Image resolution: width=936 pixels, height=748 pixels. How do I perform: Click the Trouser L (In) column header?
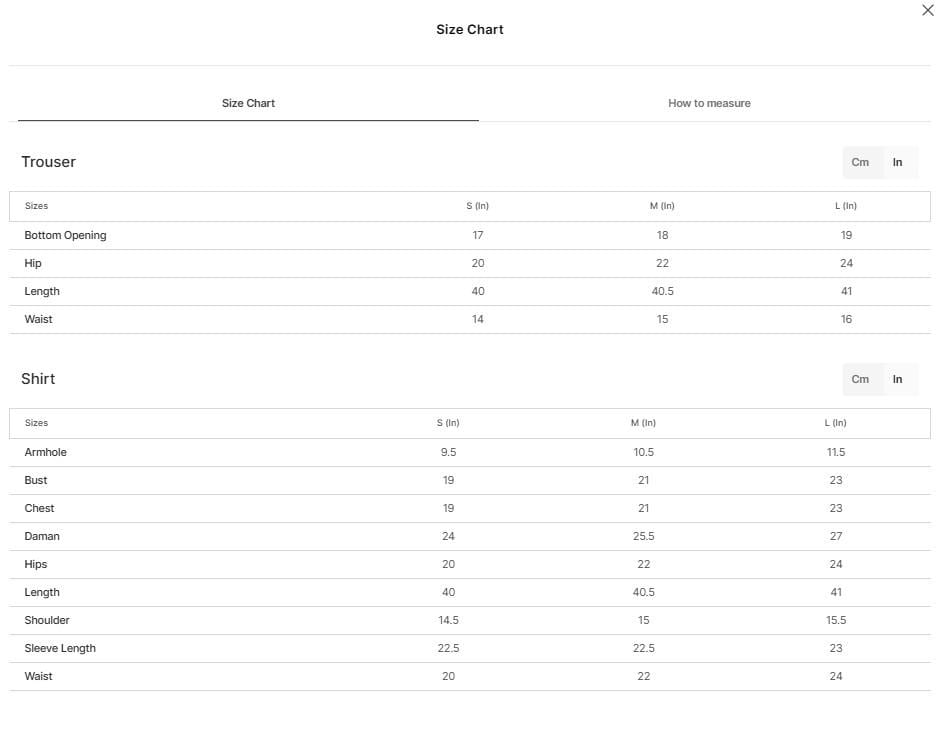point(846,206)
